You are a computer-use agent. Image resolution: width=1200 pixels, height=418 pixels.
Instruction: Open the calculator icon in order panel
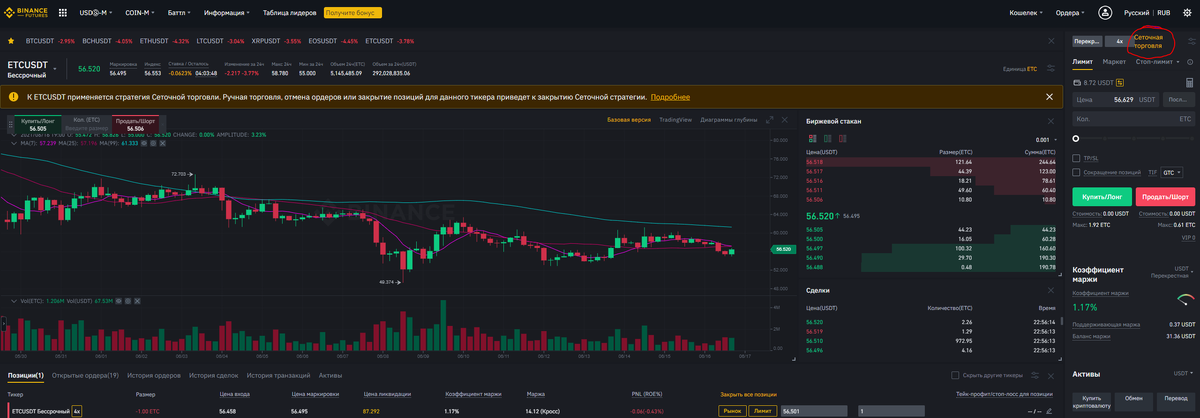point(1190,82)
